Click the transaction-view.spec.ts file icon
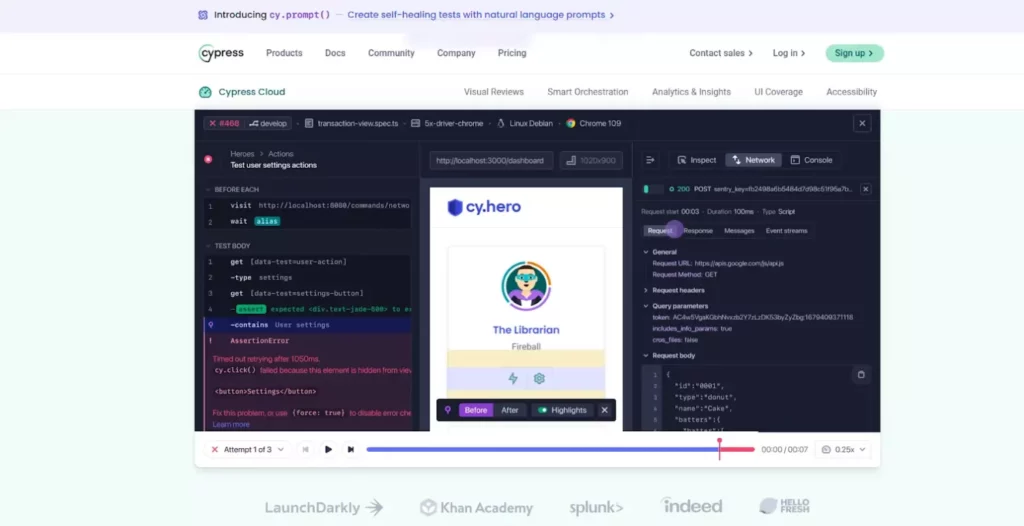The height and width of the screenshot is (526, 1024). [310, 123]
